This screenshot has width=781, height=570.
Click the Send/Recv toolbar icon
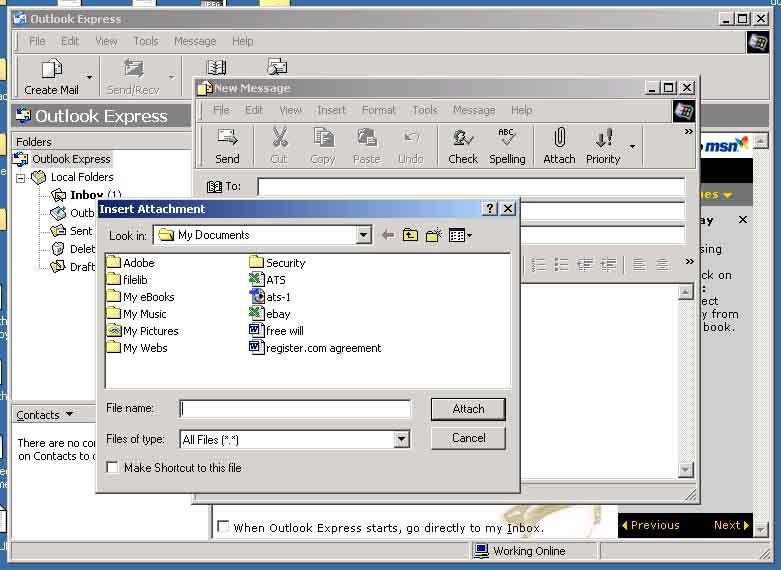click(133, 69)
